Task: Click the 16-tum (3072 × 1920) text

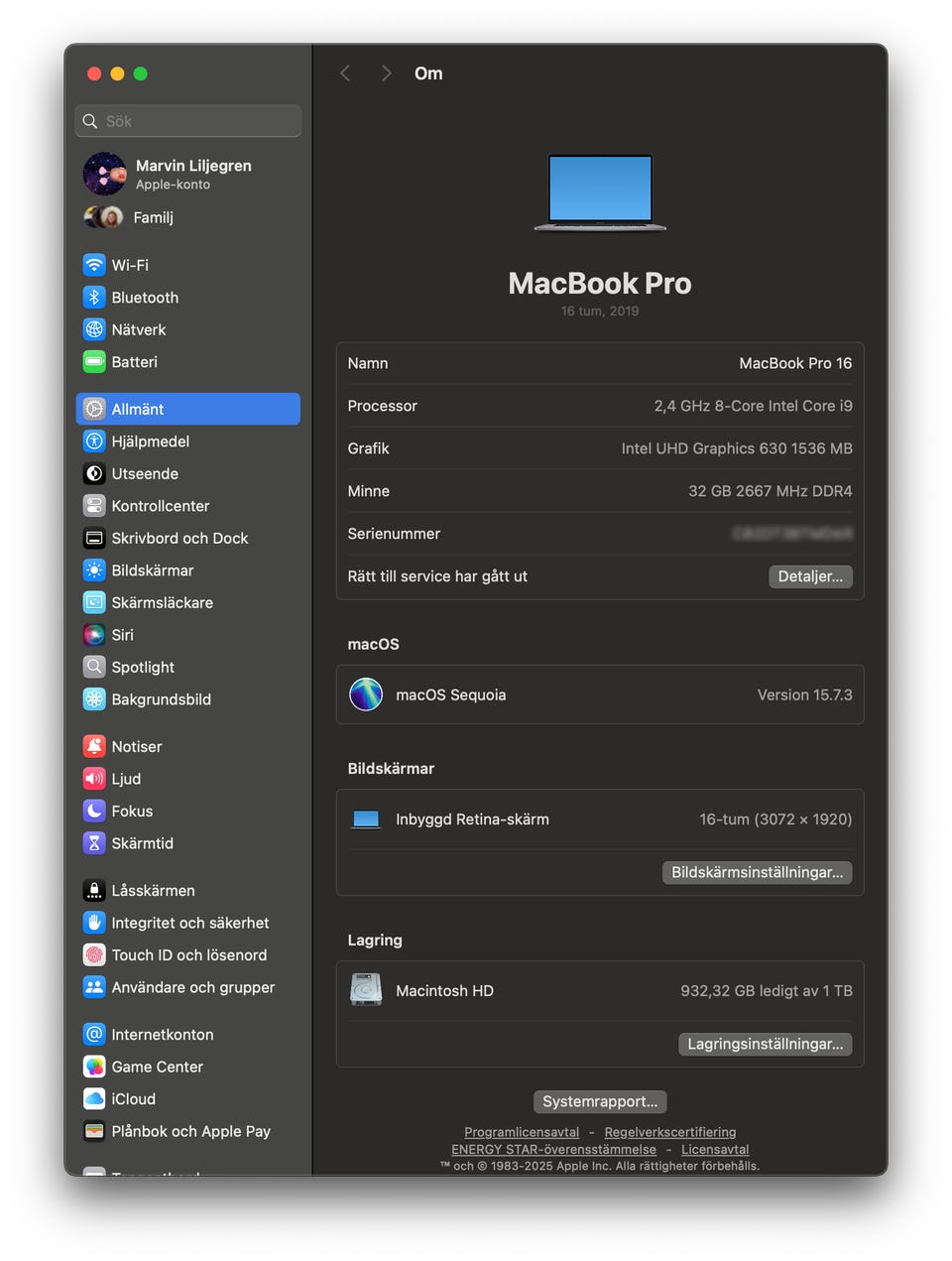Action: [x=775, y=820]
